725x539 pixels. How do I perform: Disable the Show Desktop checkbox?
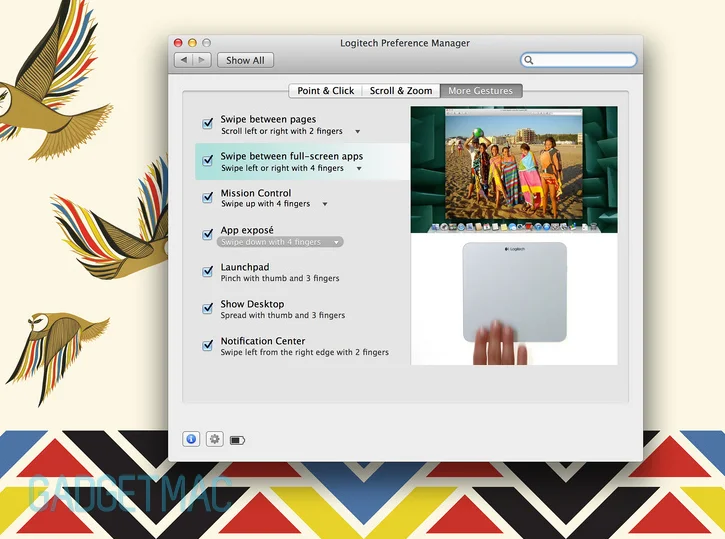pyautogui.click(x=208, y=308)
